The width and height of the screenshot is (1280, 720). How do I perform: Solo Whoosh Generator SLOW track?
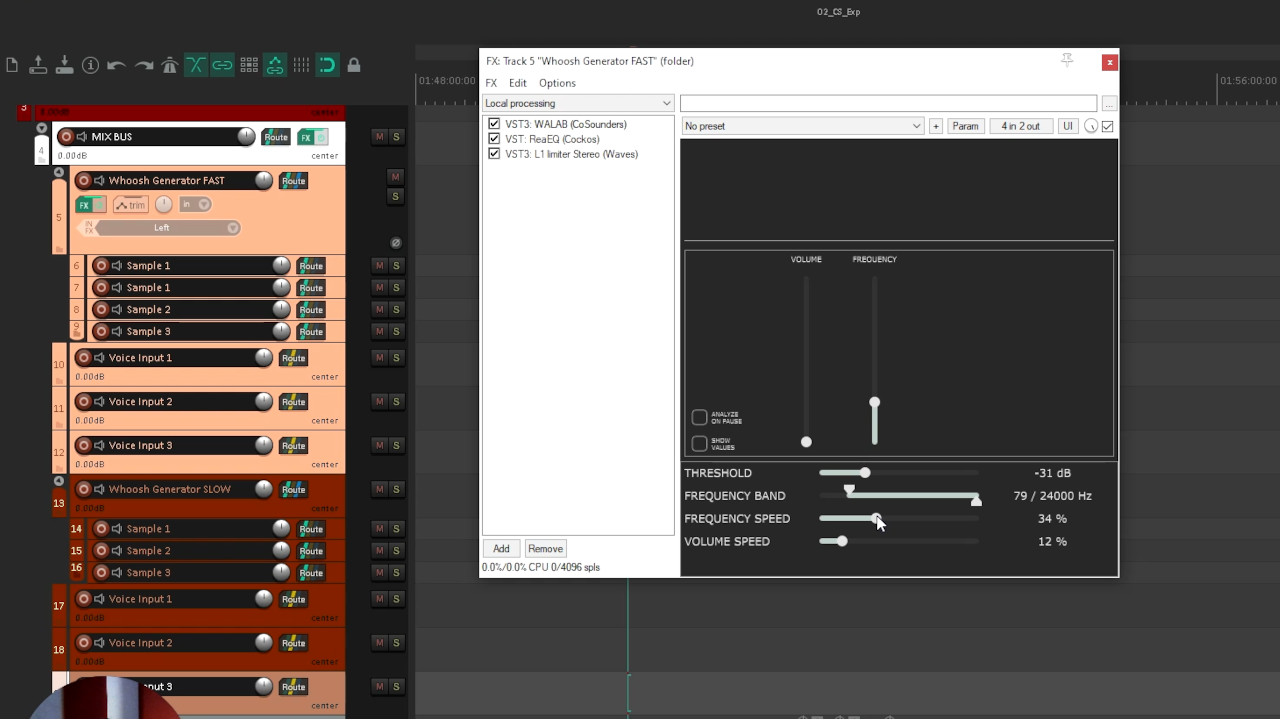point(396,490)
